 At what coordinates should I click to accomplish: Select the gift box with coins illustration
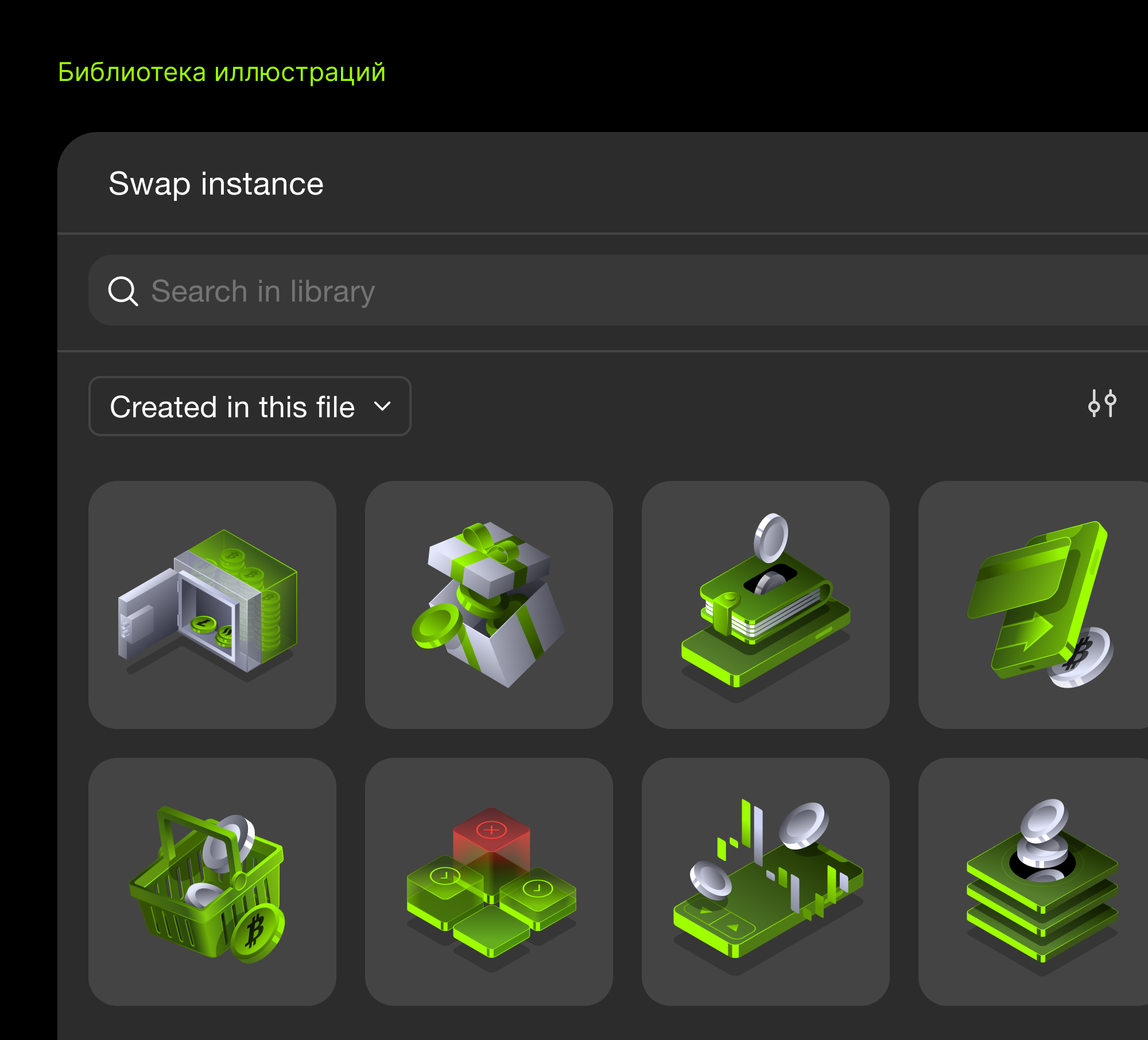(488, 604)
